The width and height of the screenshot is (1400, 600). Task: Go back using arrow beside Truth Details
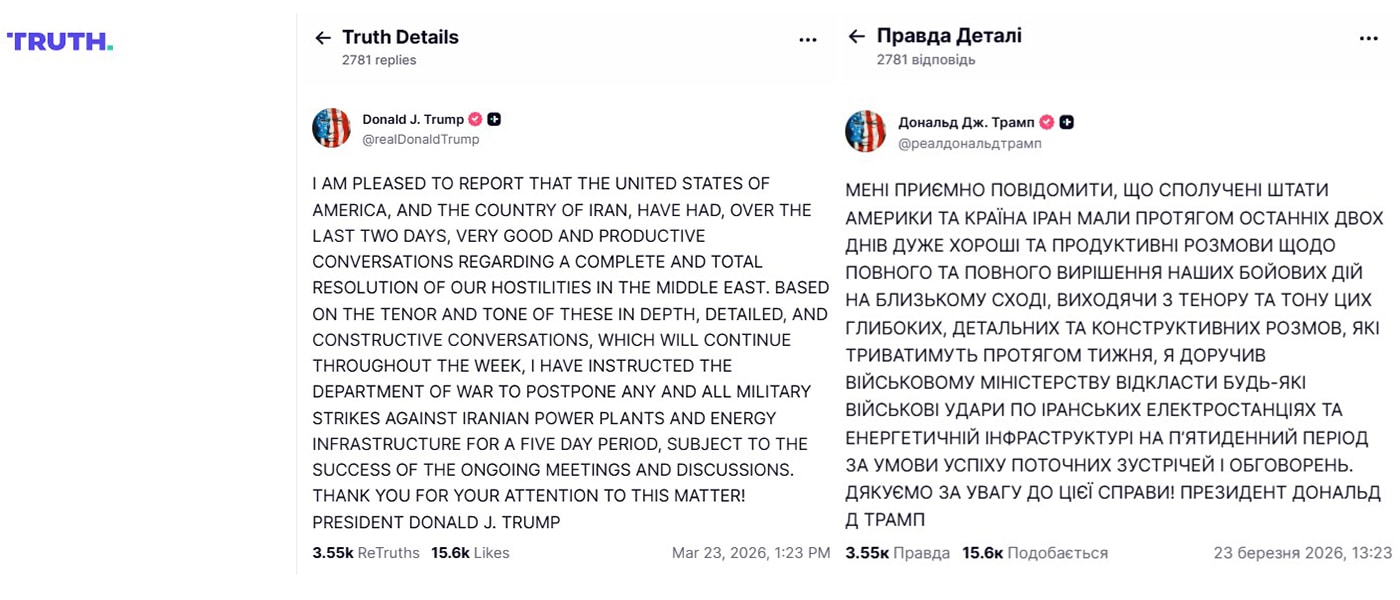pos(322,38)
